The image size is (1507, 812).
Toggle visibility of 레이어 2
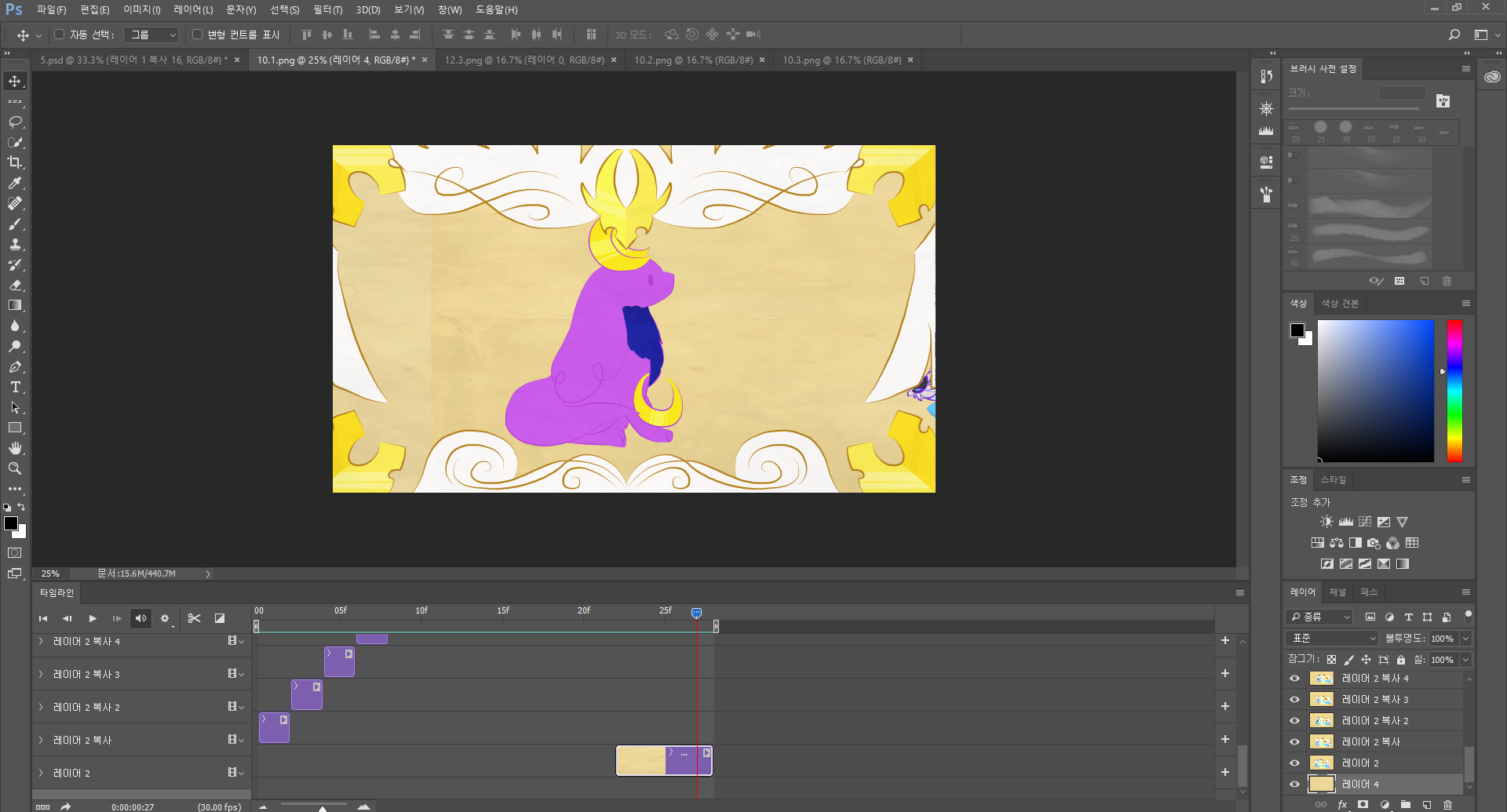(1294, 763)
